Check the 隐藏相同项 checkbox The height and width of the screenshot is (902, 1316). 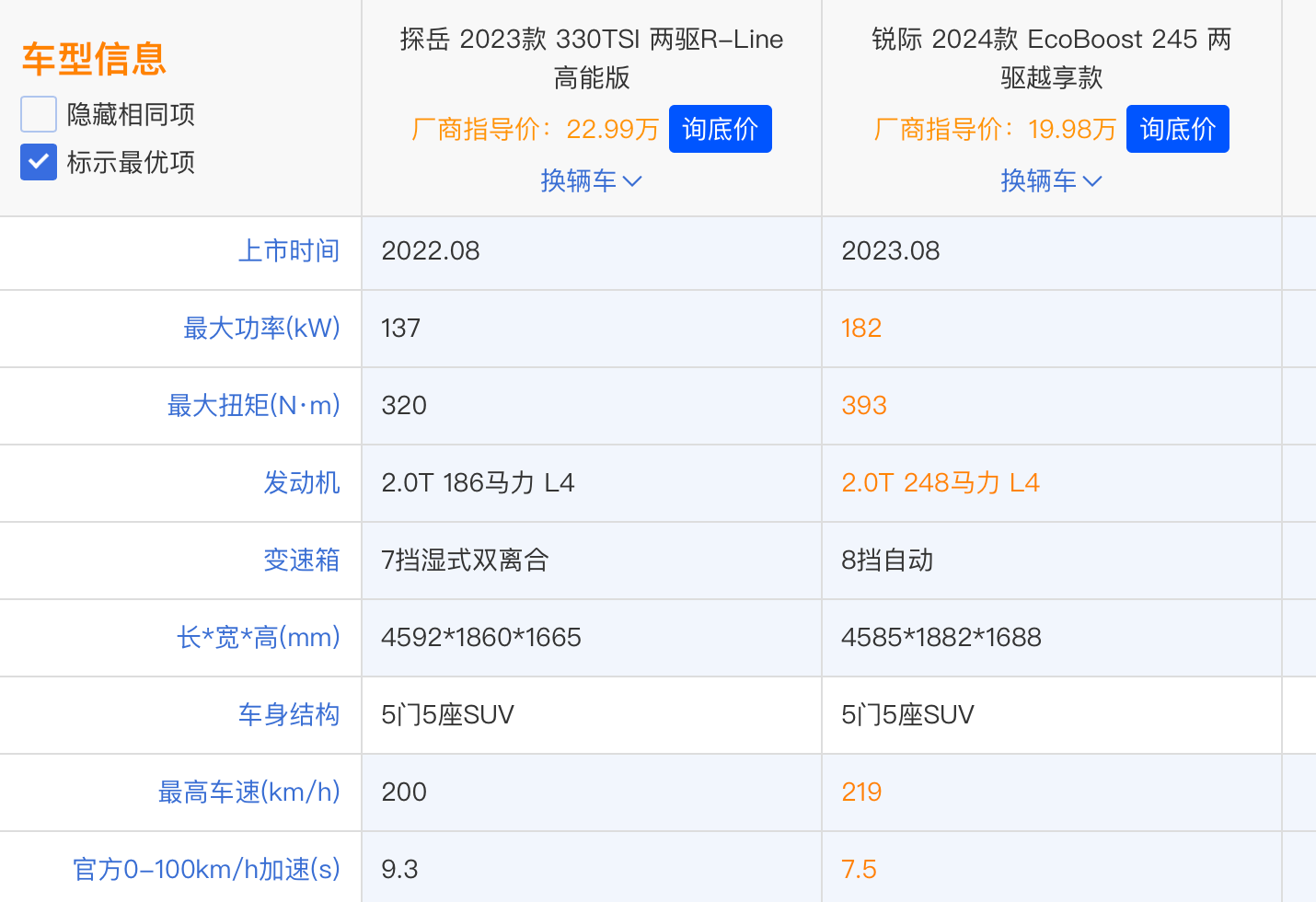pos(39,114)
